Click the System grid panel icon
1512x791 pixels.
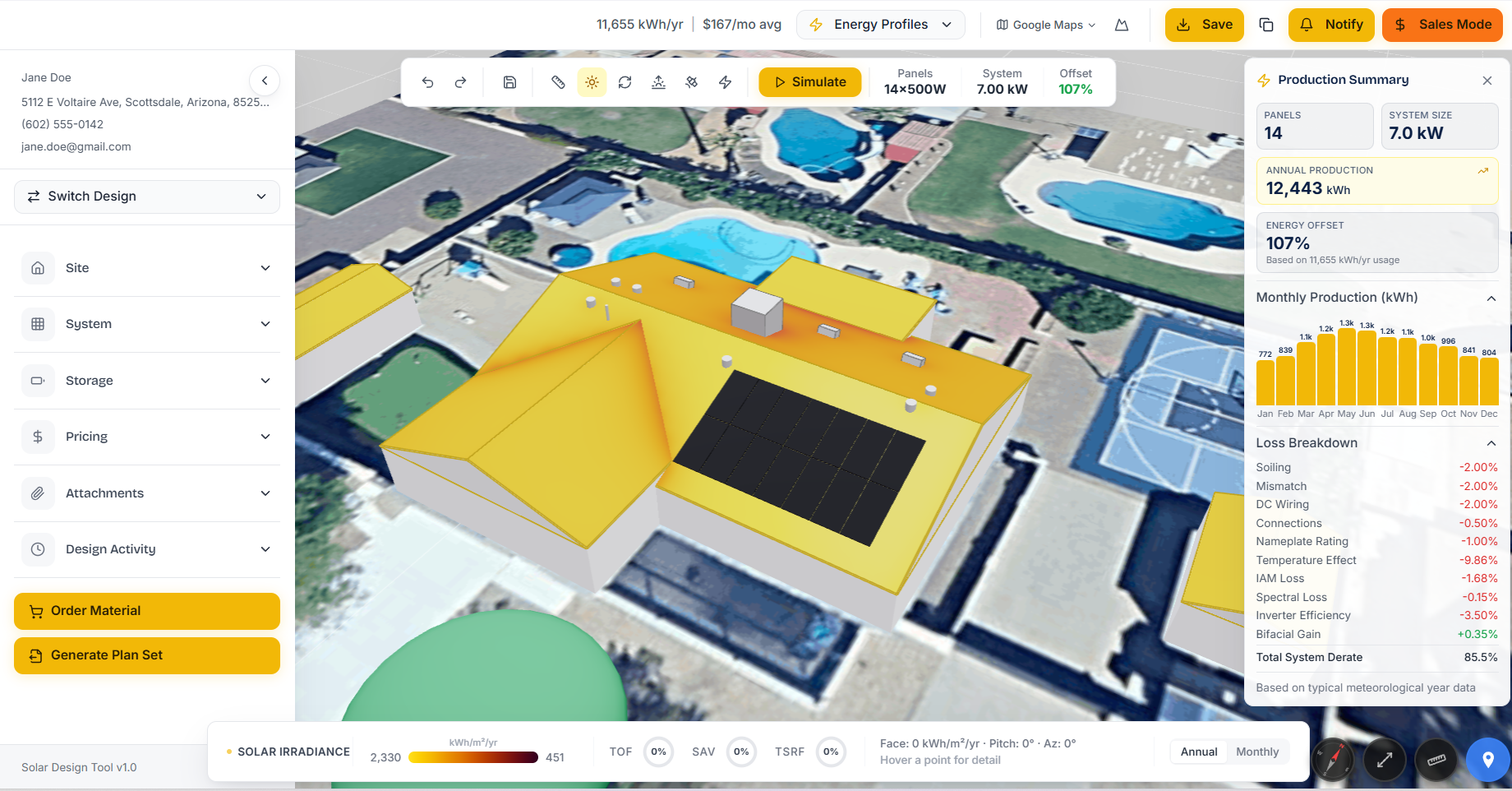tap(38, 324)
